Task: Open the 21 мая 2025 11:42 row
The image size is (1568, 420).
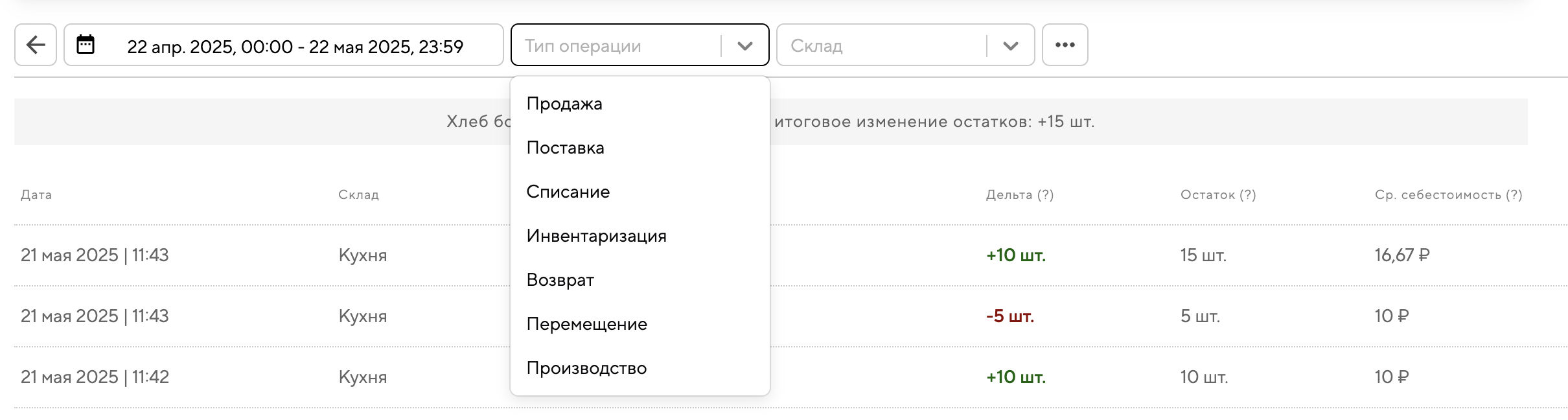Action: click(95, 377)
